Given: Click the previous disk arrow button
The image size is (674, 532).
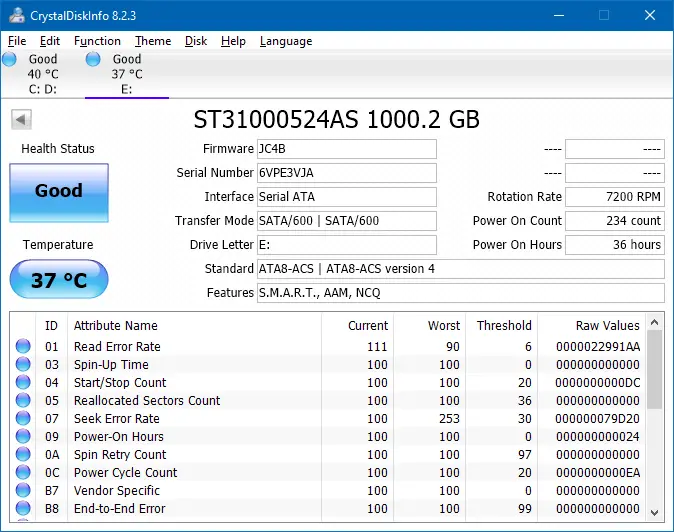Looking at the screenshot, I should point(21,119).
